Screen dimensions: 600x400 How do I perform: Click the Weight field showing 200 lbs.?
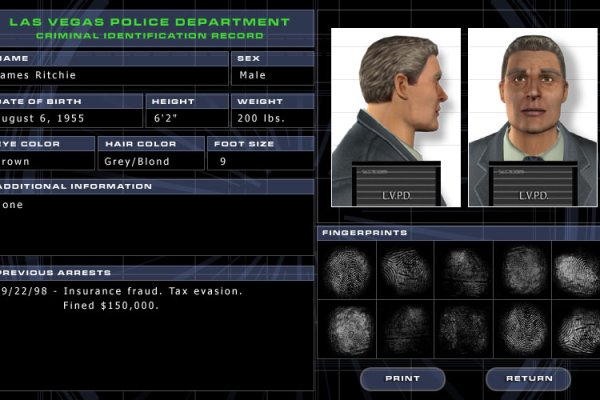pos(272,118)
